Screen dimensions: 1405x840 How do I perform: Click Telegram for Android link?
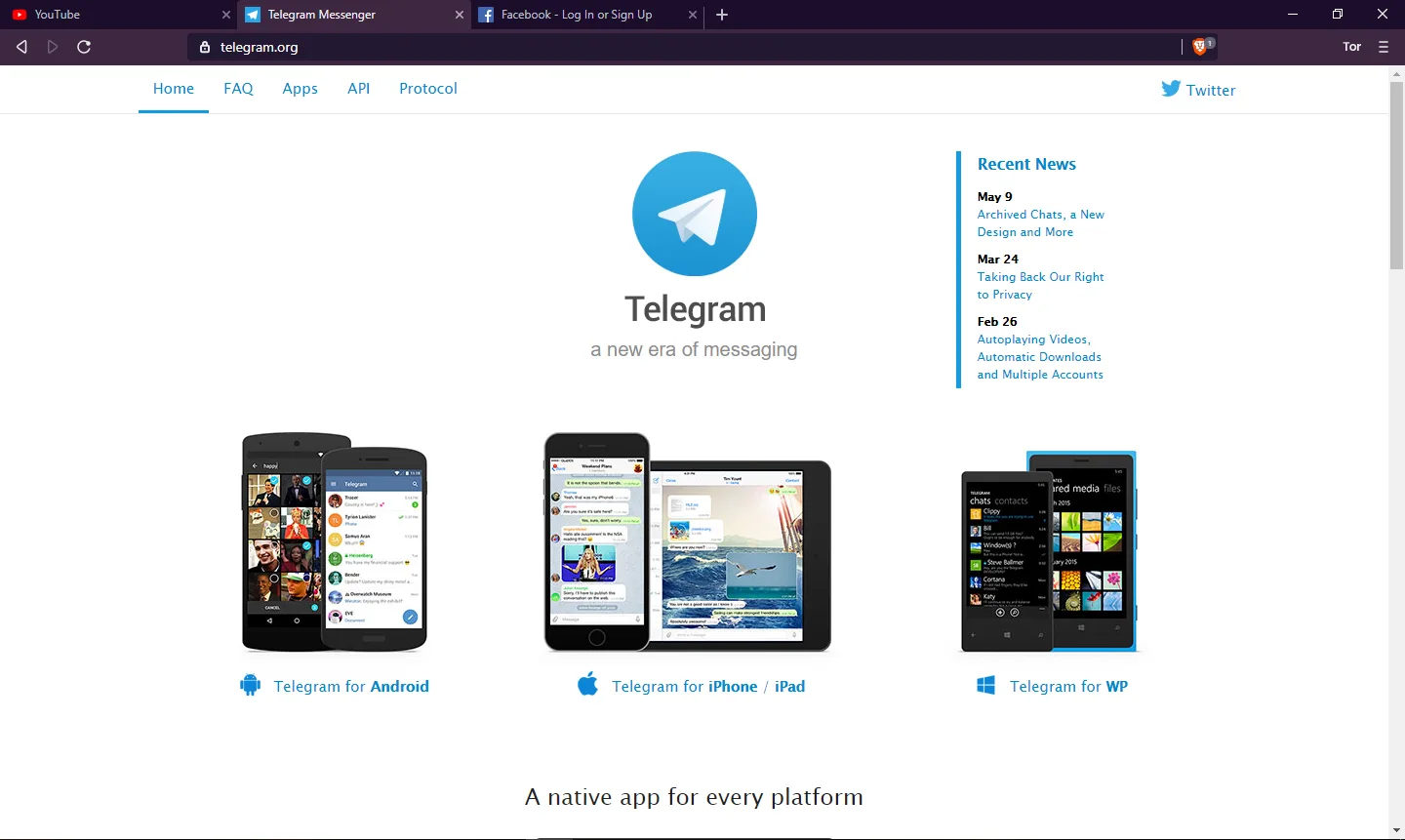point(351,686)
